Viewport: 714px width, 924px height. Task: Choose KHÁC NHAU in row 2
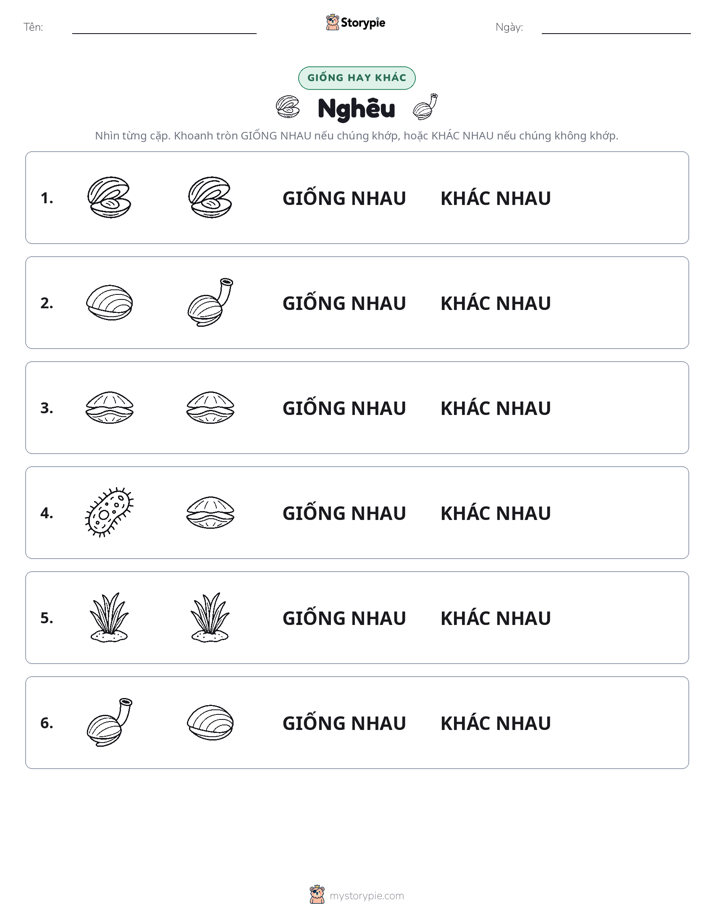click(495, 303)
